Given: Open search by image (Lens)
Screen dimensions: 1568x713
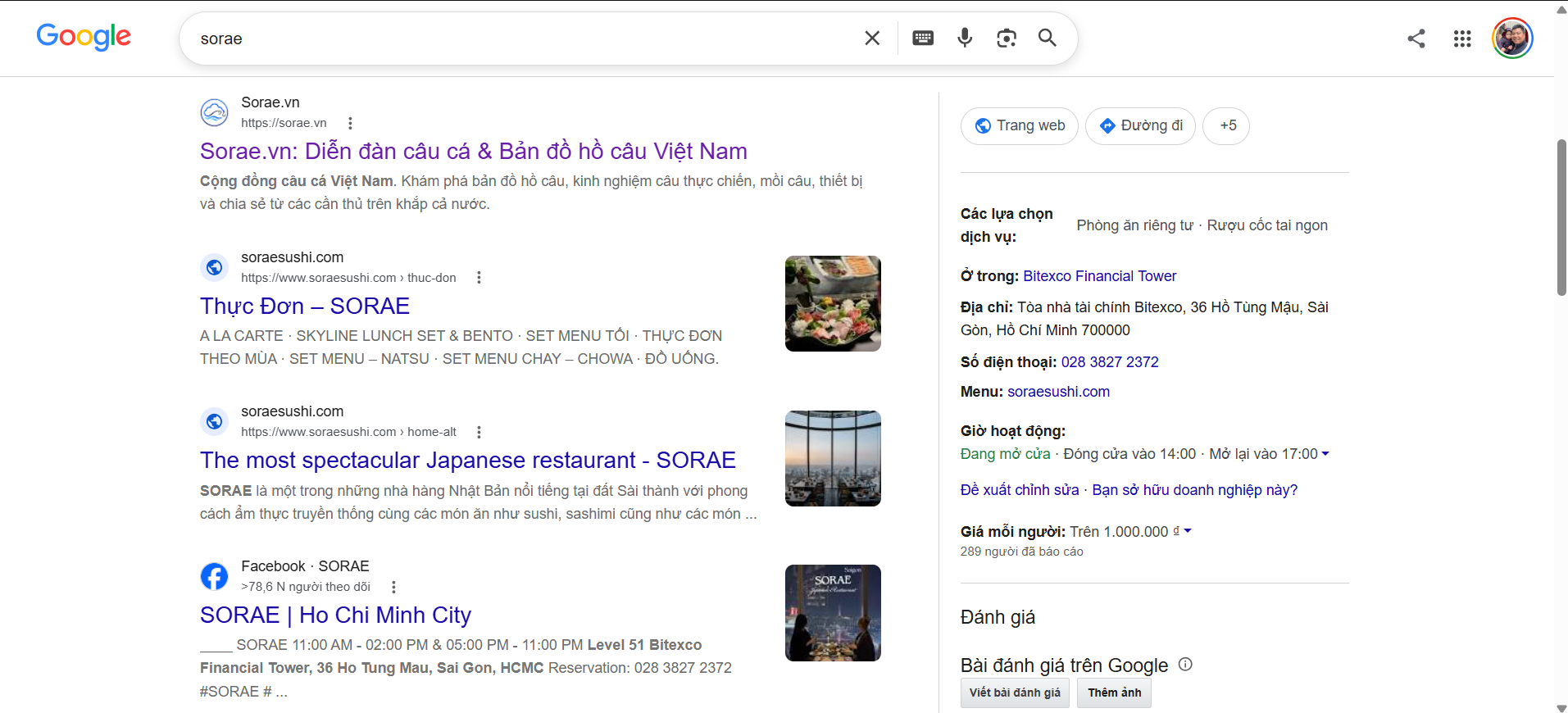Looking at the screenshot, I should [x=1007, y=38].
